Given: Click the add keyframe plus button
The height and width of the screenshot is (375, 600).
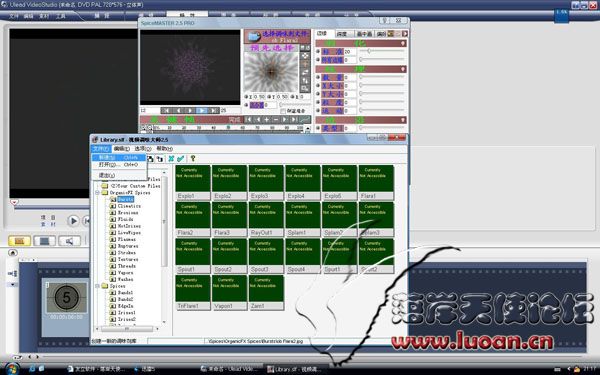Looking at the screenshot, I should pyautogui.click(x=267, y=119).
